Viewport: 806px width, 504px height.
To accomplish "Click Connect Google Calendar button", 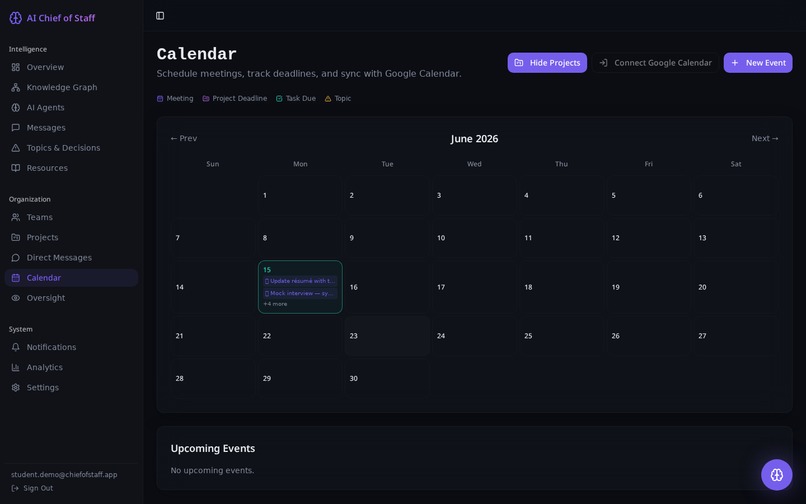I will click(655, 63).
